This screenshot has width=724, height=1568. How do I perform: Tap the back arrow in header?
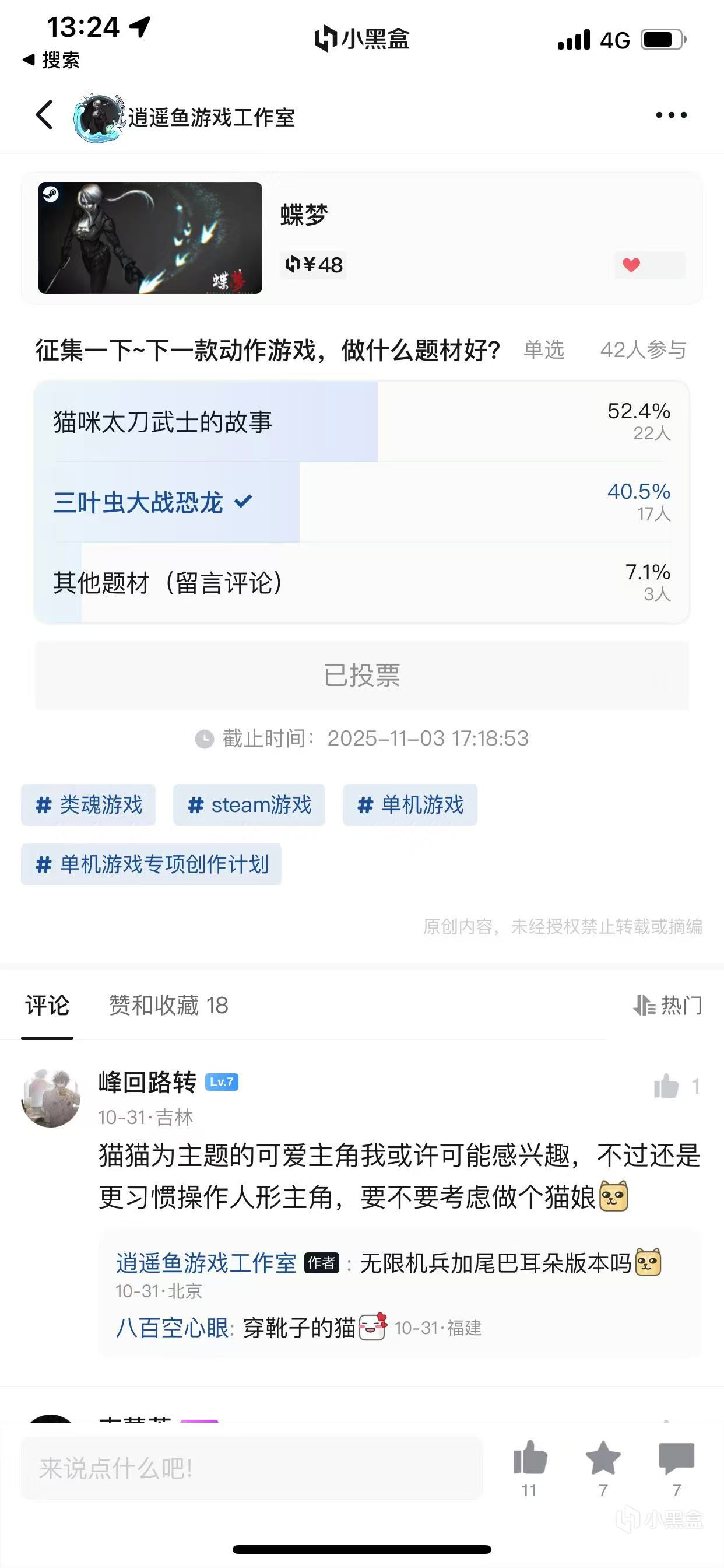[x=44, y=115]
